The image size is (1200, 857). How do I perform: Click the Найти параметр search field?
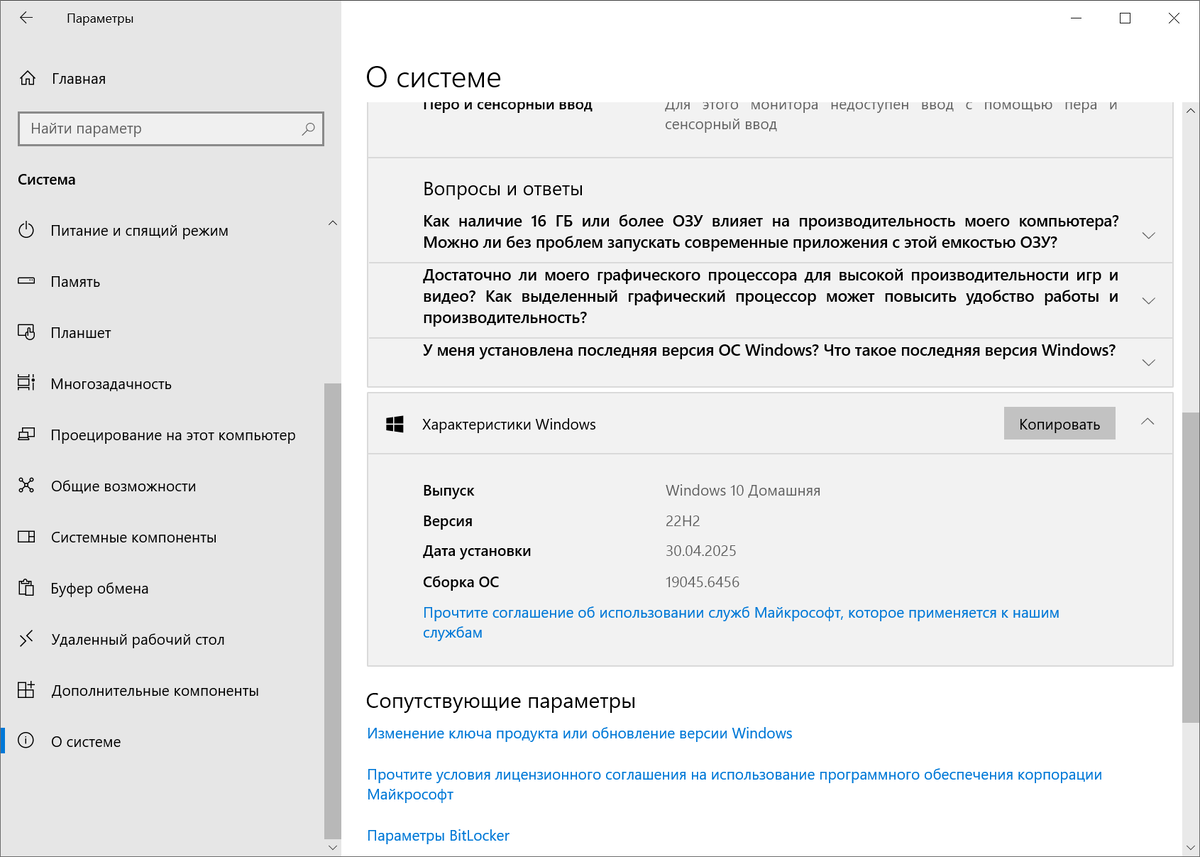[170, 129]
